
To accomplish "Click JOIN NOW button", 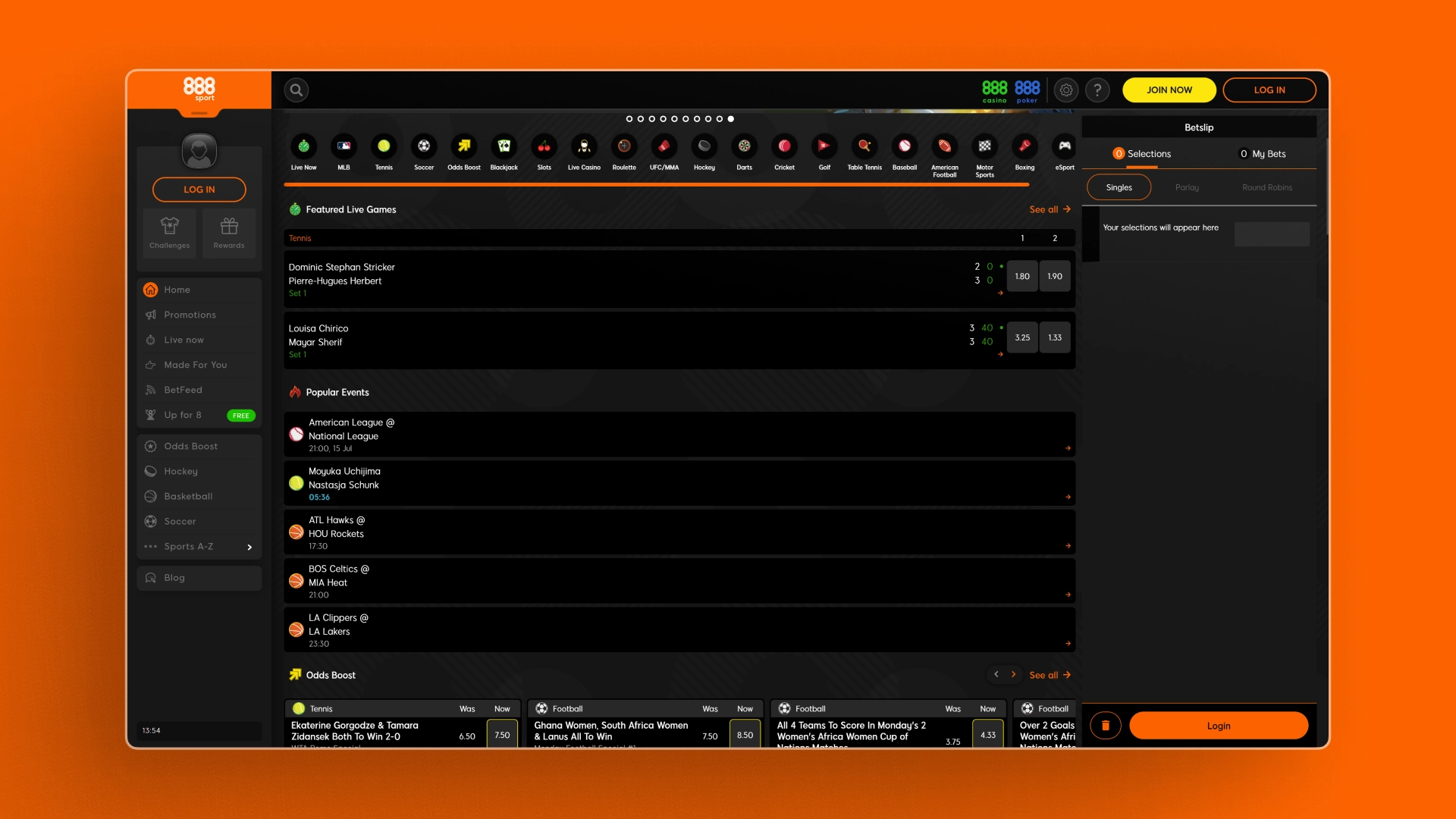I will pos(1169,90).
